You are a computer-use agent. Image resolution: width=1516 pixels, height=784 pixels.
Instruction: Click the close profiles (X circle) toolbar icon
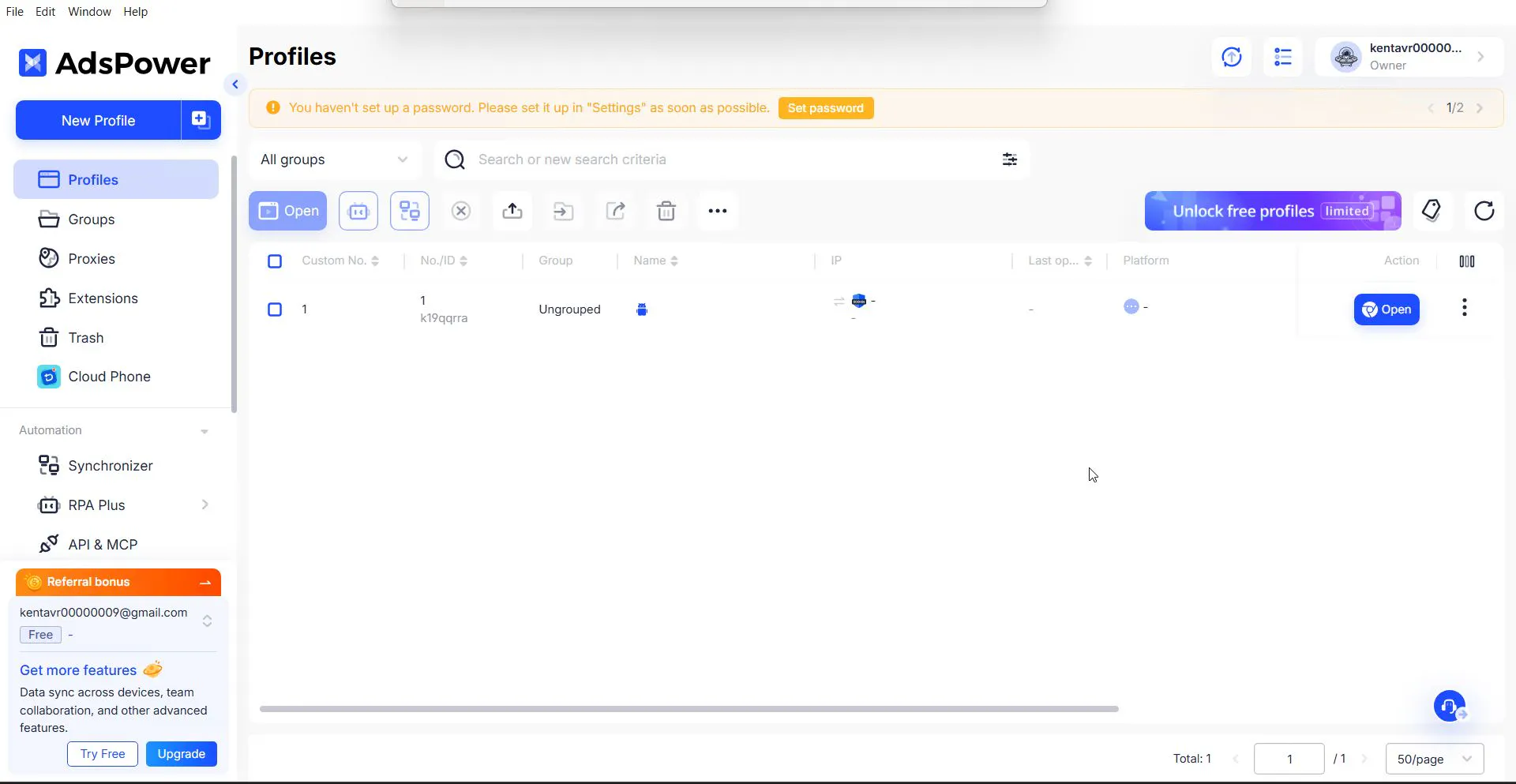461,211
